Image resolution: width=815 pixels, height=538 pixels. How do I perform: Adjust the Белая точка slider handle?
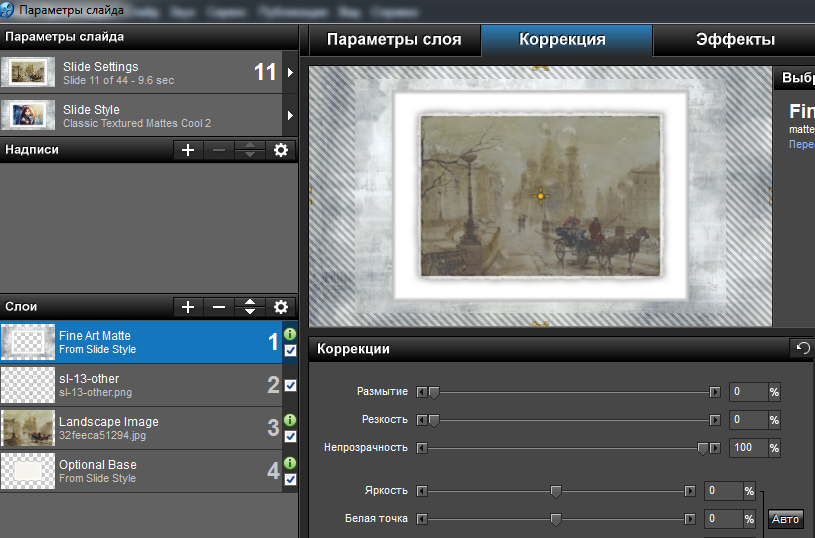556,520
